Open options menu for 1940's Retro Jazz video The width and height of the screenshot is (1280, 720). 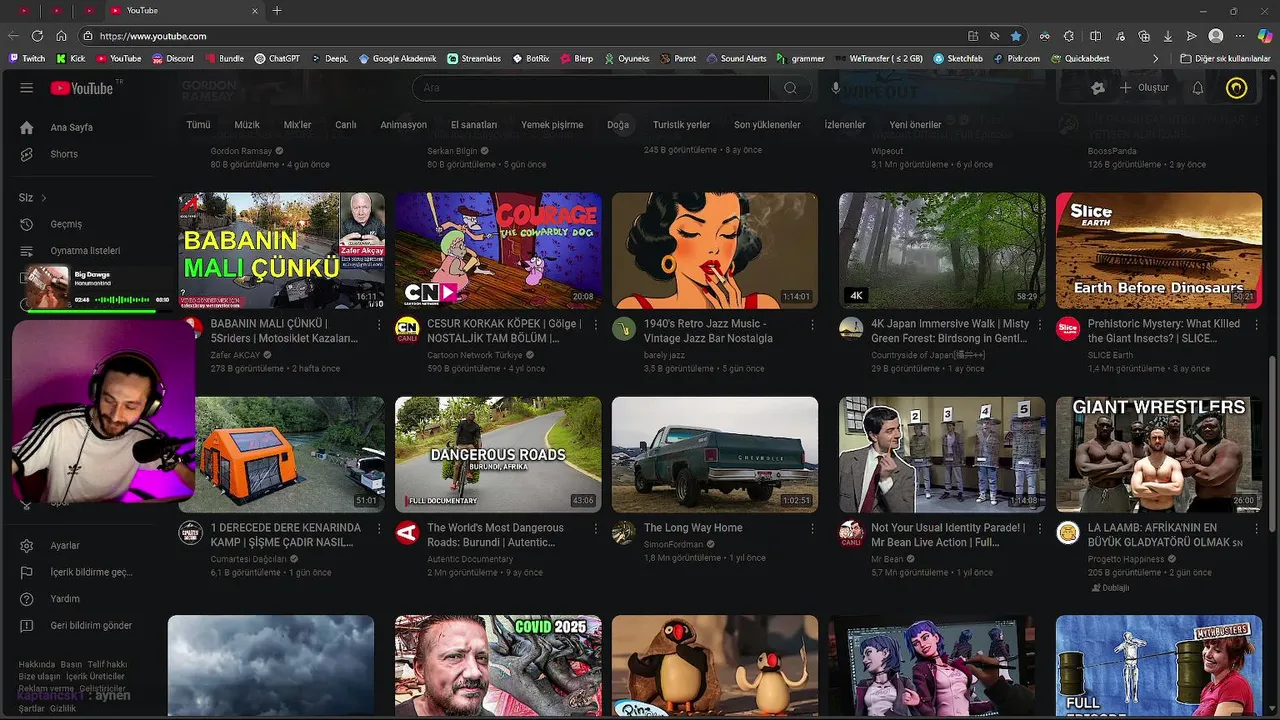coord(812,325)
